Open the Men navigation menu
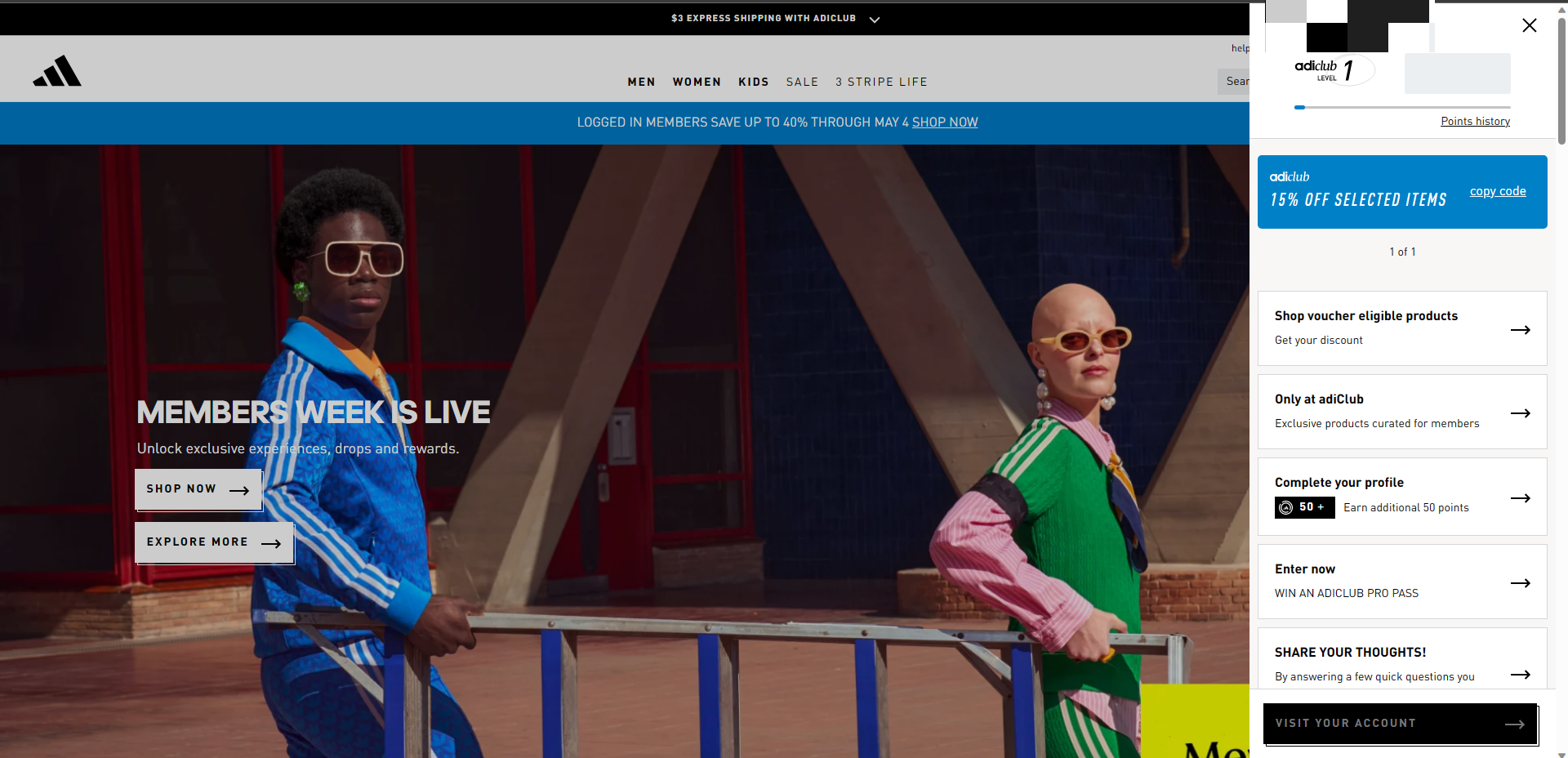Screen dimensions: 1568x758 coord(641,82)
